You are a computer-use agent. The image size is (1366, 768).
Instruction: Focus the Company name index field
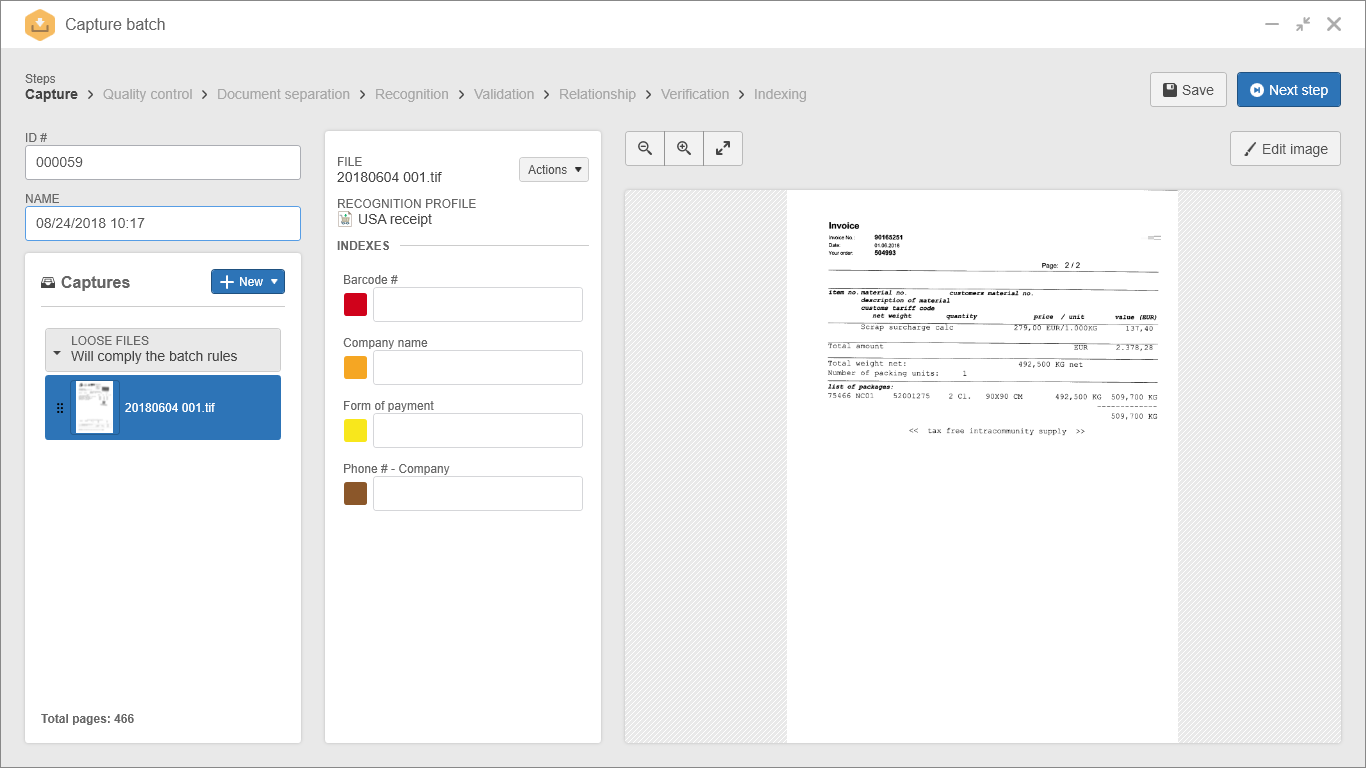point(478,367)
